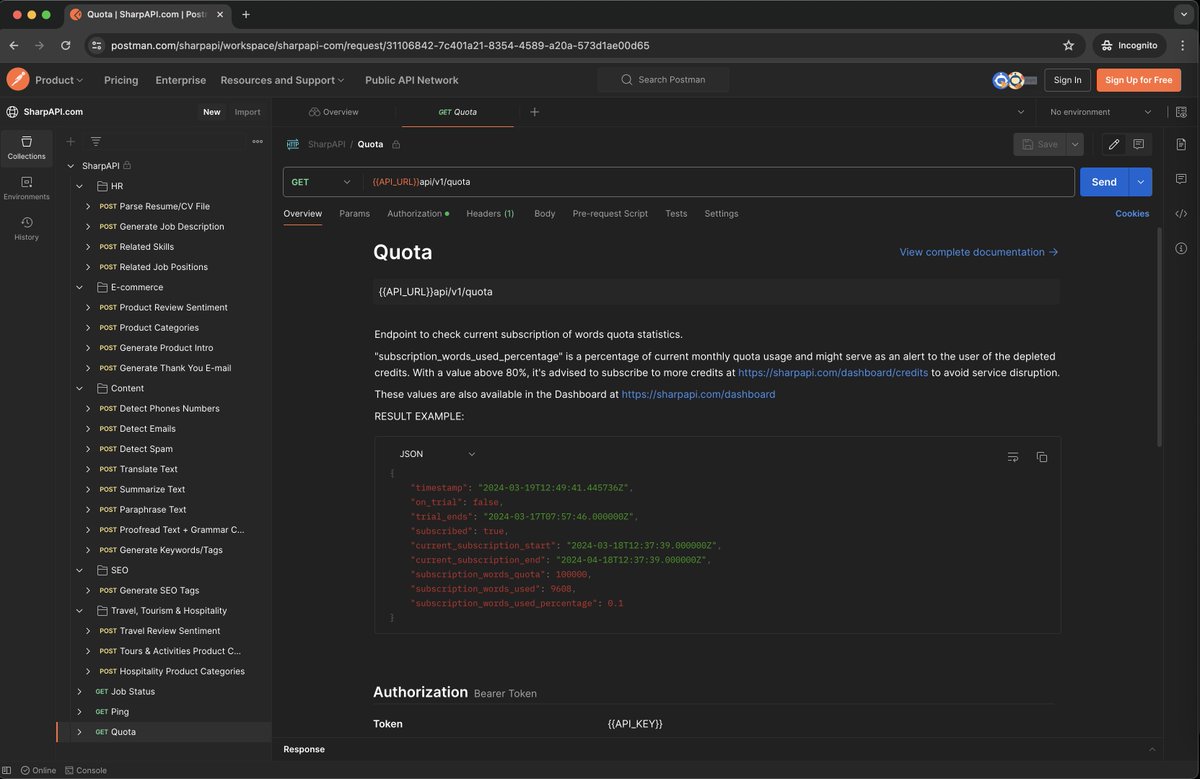This screenshot has height=779, width=1200.
Task: Open View complete documentation link
Action: pos(979,252)
